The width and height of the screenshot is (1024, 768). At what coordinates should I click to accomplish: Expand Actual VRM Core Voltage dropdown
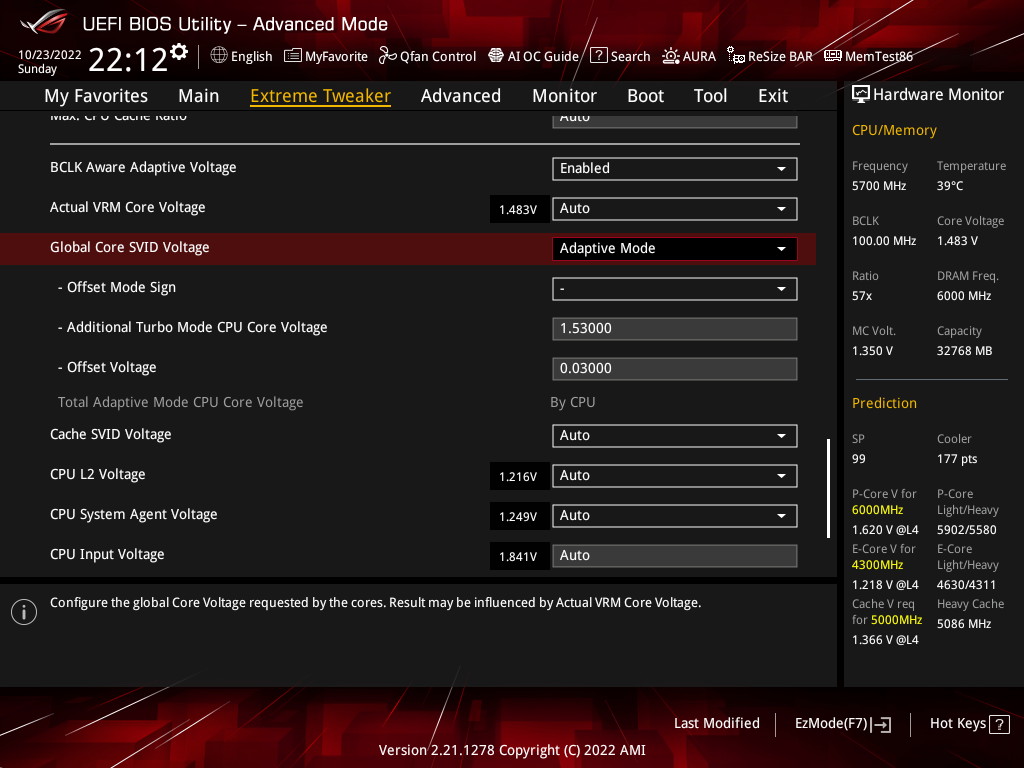[675, 208]
